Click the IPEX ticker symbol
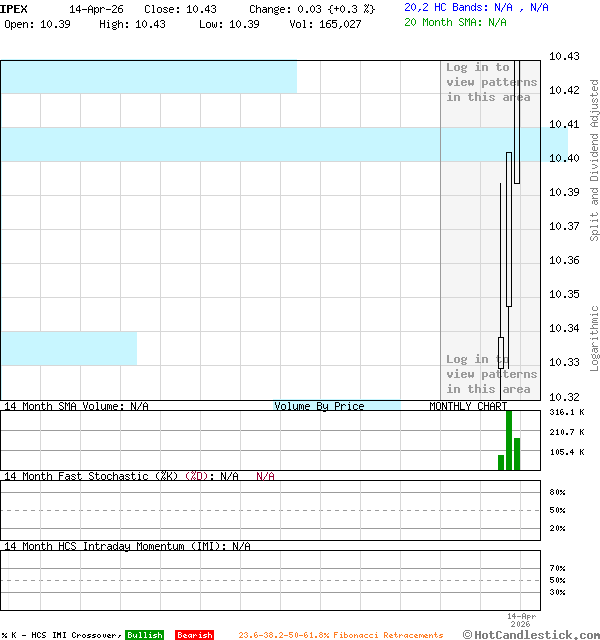Image resolution: width=600 pixels, height=640 pixels. coord(15,8)
